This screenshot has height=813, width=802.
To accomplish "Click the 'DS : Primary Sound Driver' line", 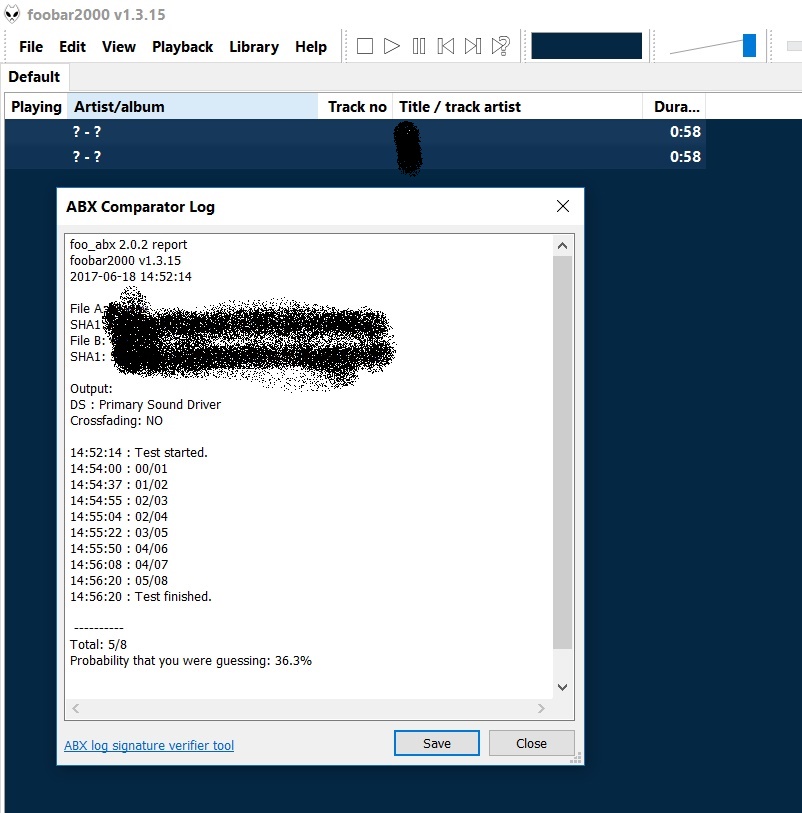I will coord(145,405).
